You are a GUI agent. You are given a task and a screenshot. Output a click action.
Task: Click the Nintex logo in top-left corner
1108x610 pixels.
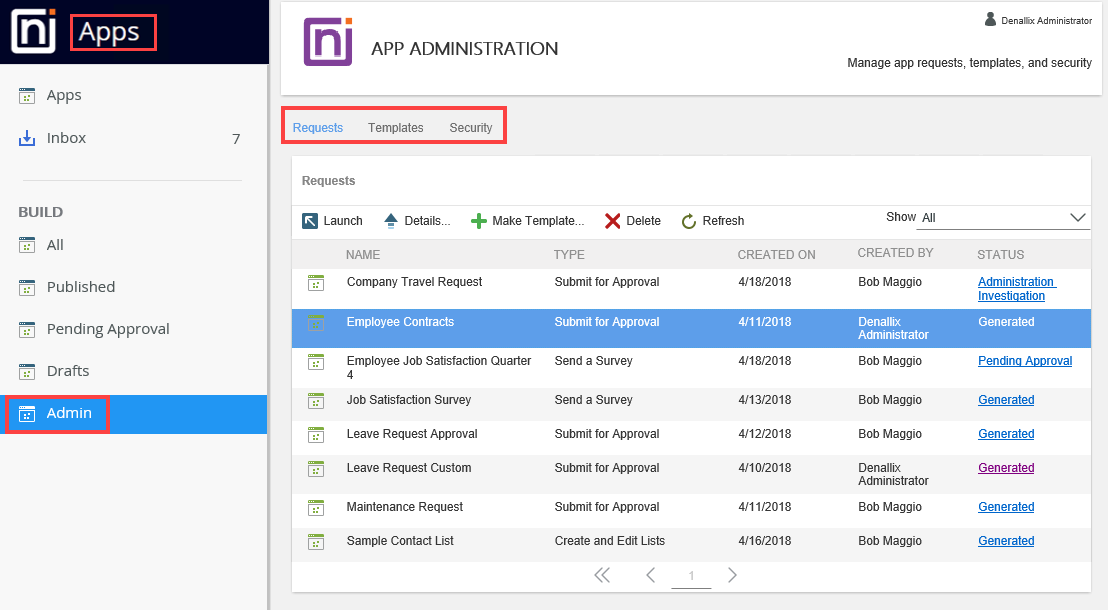[33, 32]
